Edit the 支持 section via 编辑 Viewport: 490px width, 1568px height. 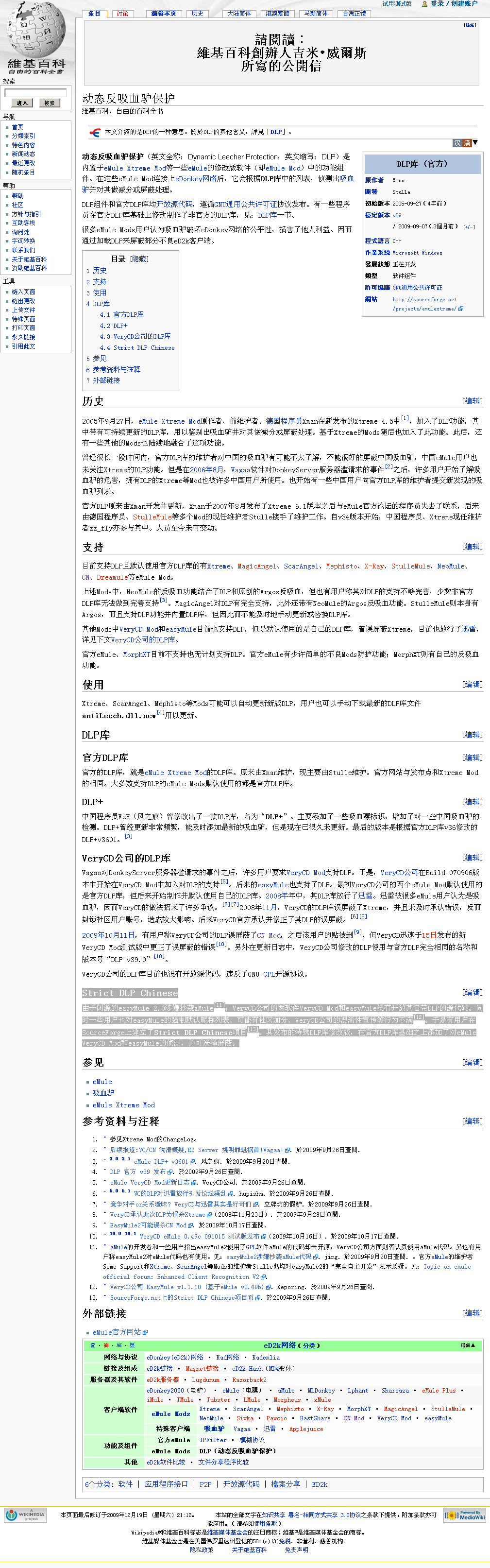click(472, 547)
